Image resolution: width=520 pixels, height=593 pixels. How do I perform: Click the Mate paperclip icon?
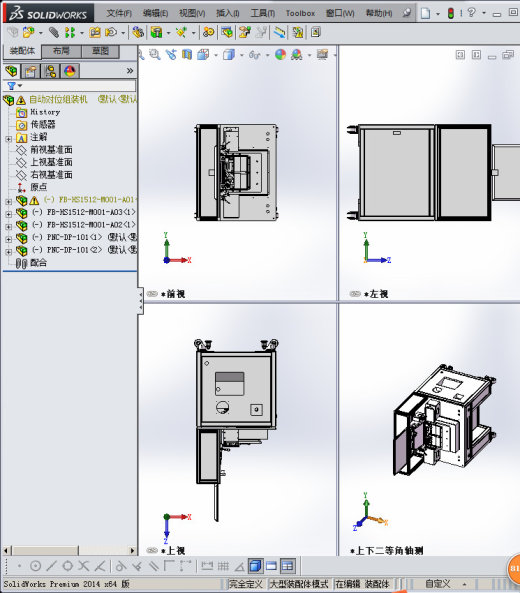[54, 33]
